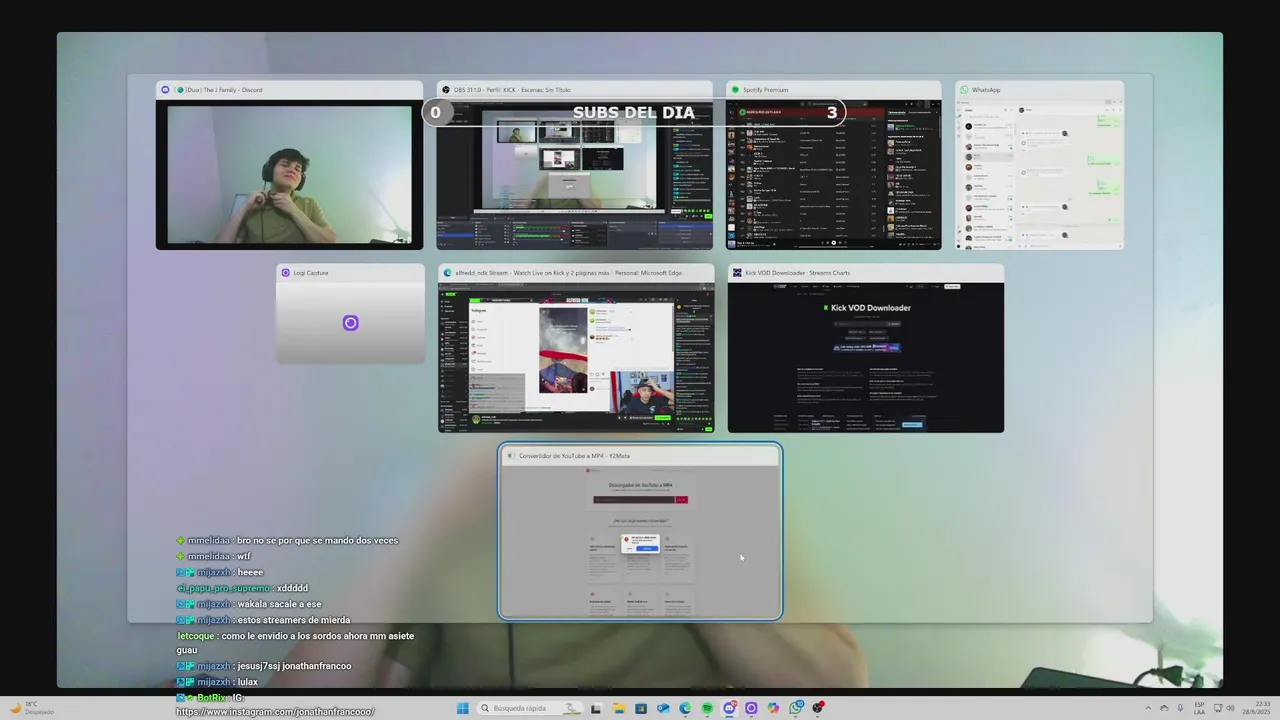Expand the hidden system tray icons chevron
Screen dimensions: 1280x720
[1148, 708]
